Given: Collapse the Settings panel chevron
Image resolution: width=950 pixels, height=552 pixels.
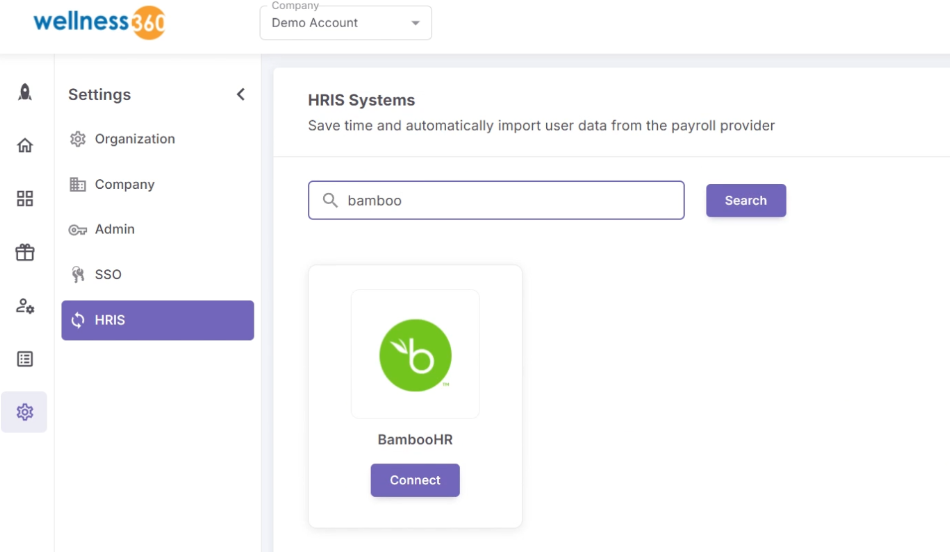Looking at the screenshot, I should [241, 95].
